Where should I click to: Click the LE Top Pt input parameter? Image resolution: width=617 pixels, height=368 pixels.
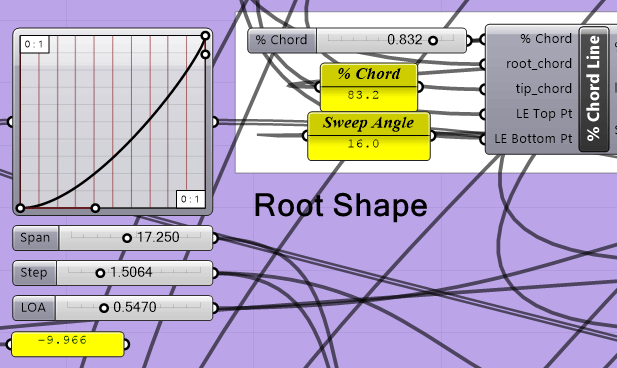544,114
